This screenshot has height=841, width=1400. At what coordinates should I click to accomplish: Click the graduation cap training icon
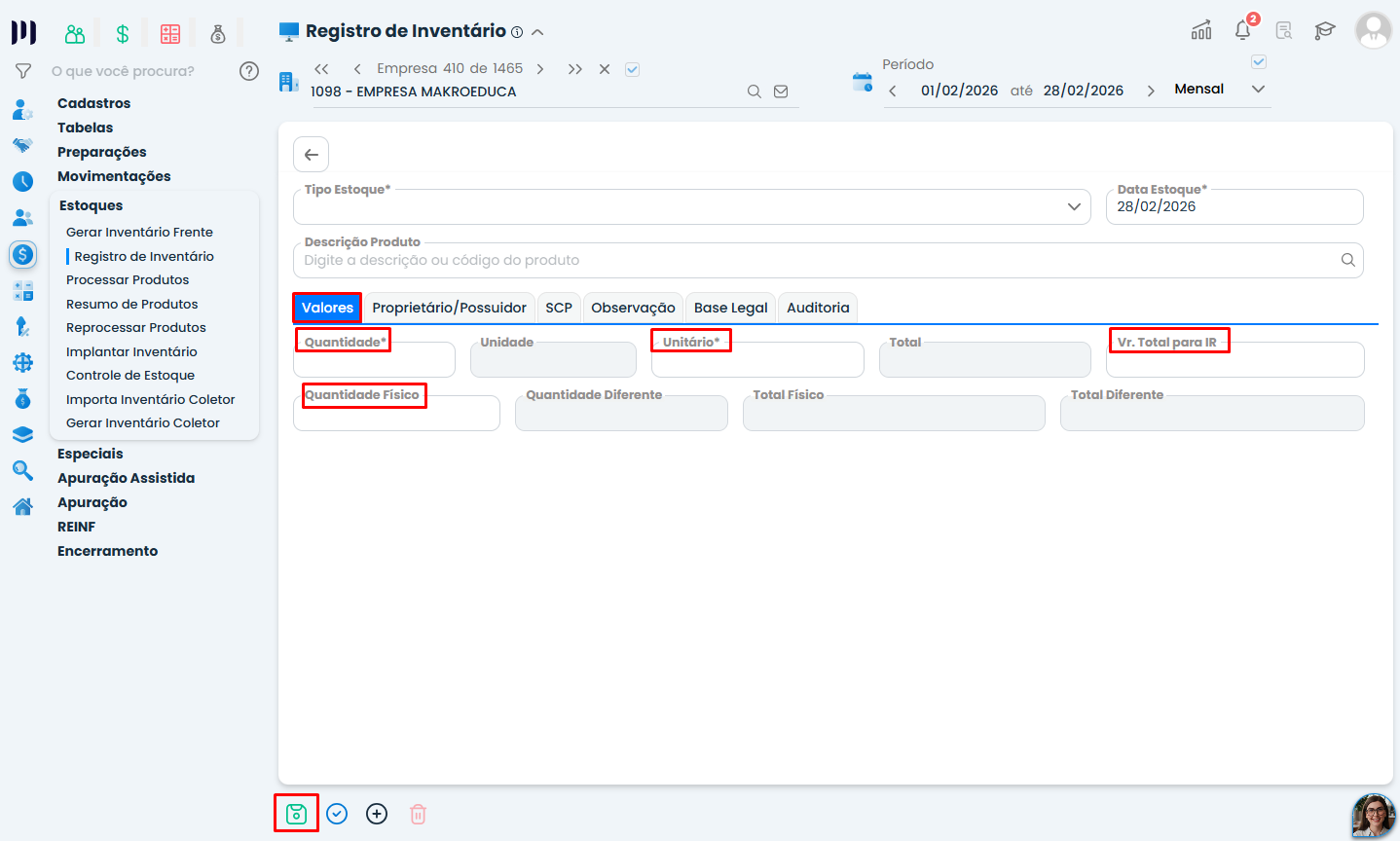1324,30
